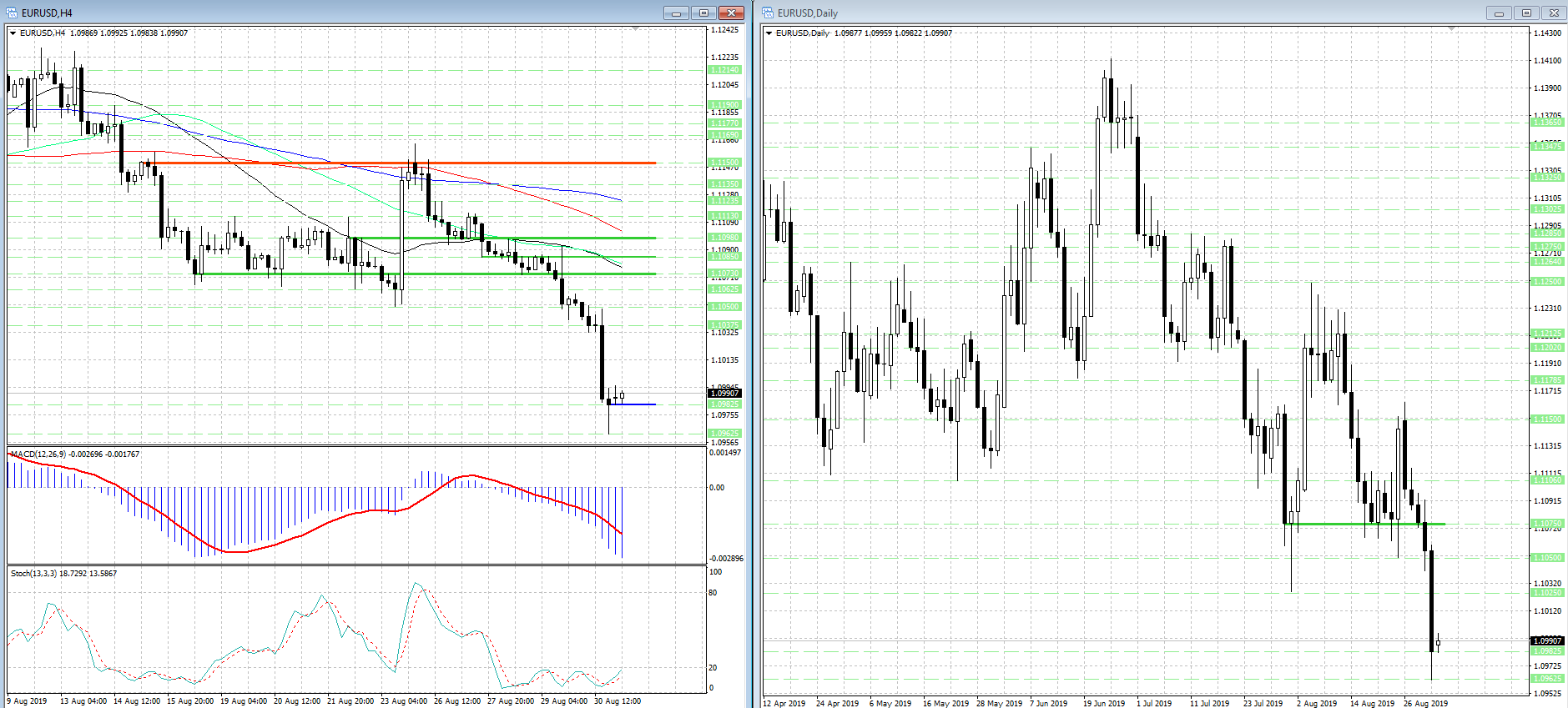Click the green 1.10500 level label on the Daily chart
The height and width of the screenshot is (708, 1568).
point(1547,558)
